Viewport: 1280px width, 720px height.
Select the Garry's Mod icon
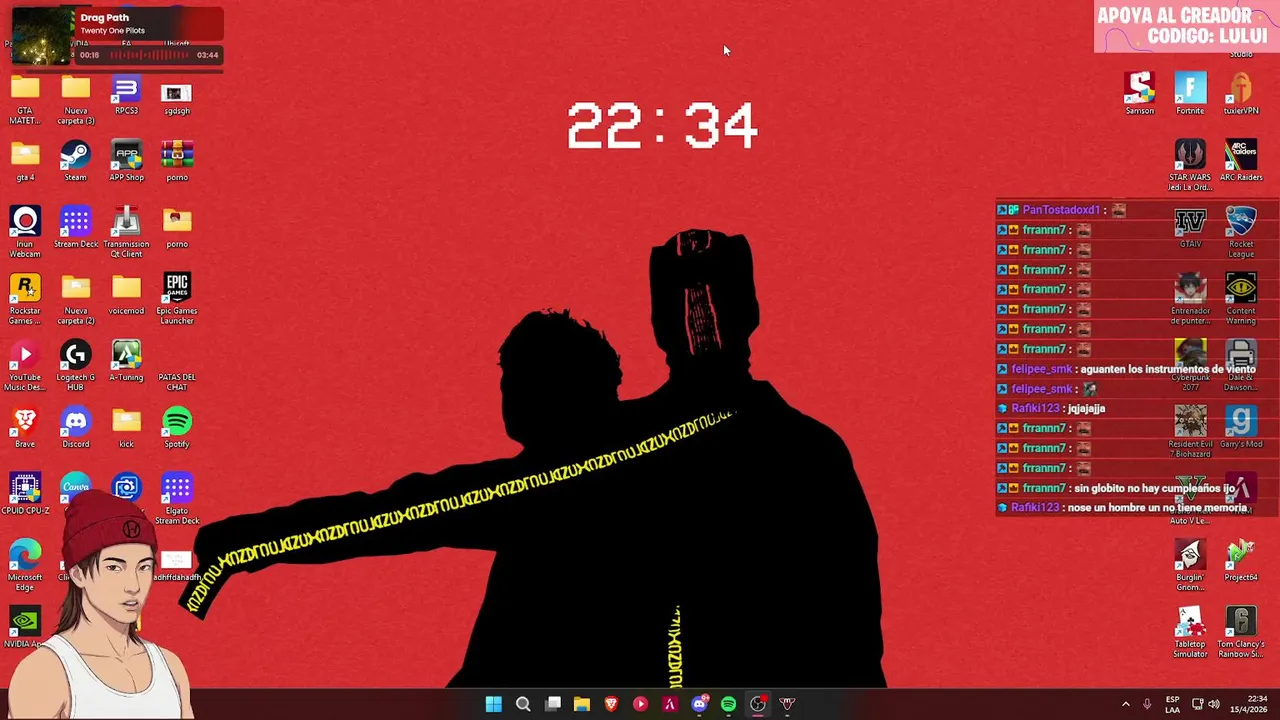[x=1241, y=428]
